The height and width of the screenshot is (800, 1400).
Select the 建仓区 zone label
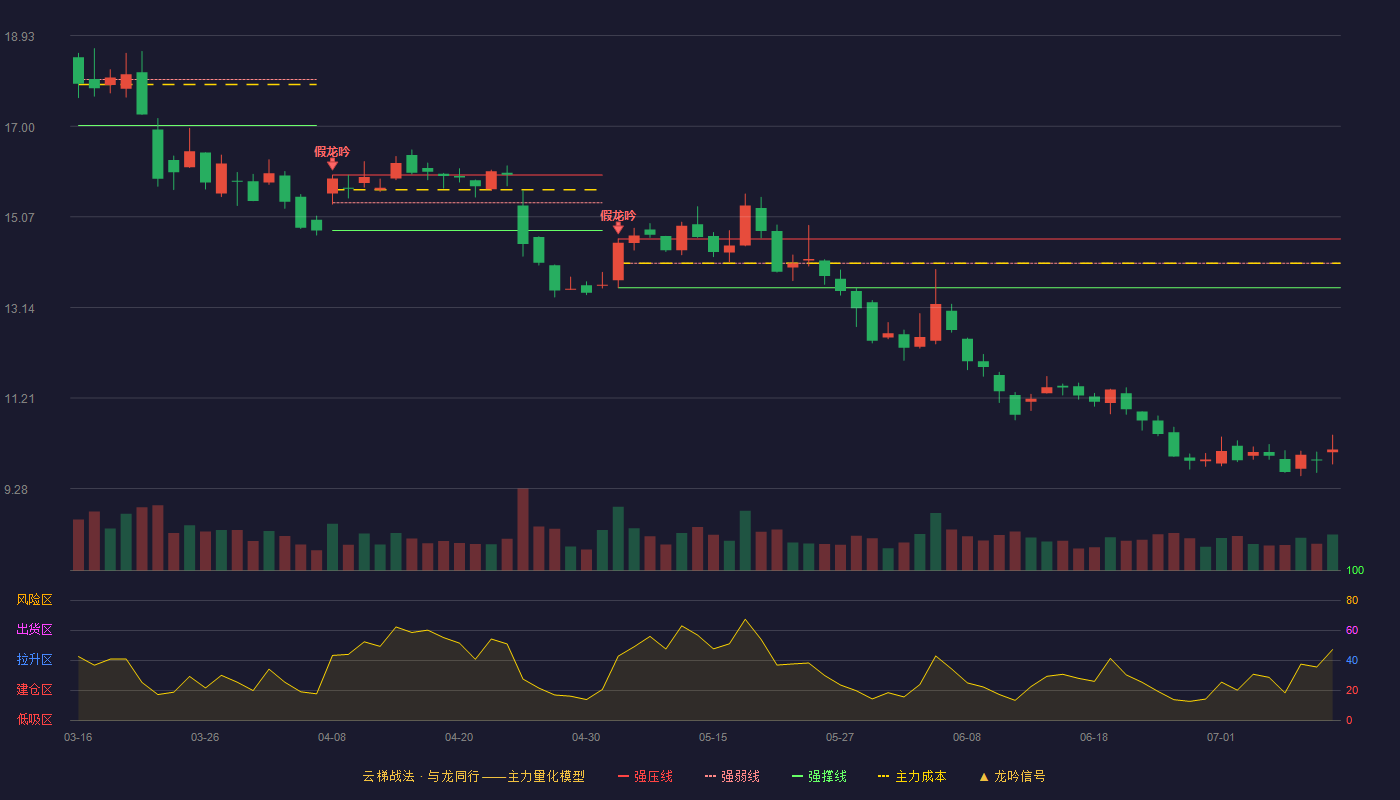pos(34,690)
